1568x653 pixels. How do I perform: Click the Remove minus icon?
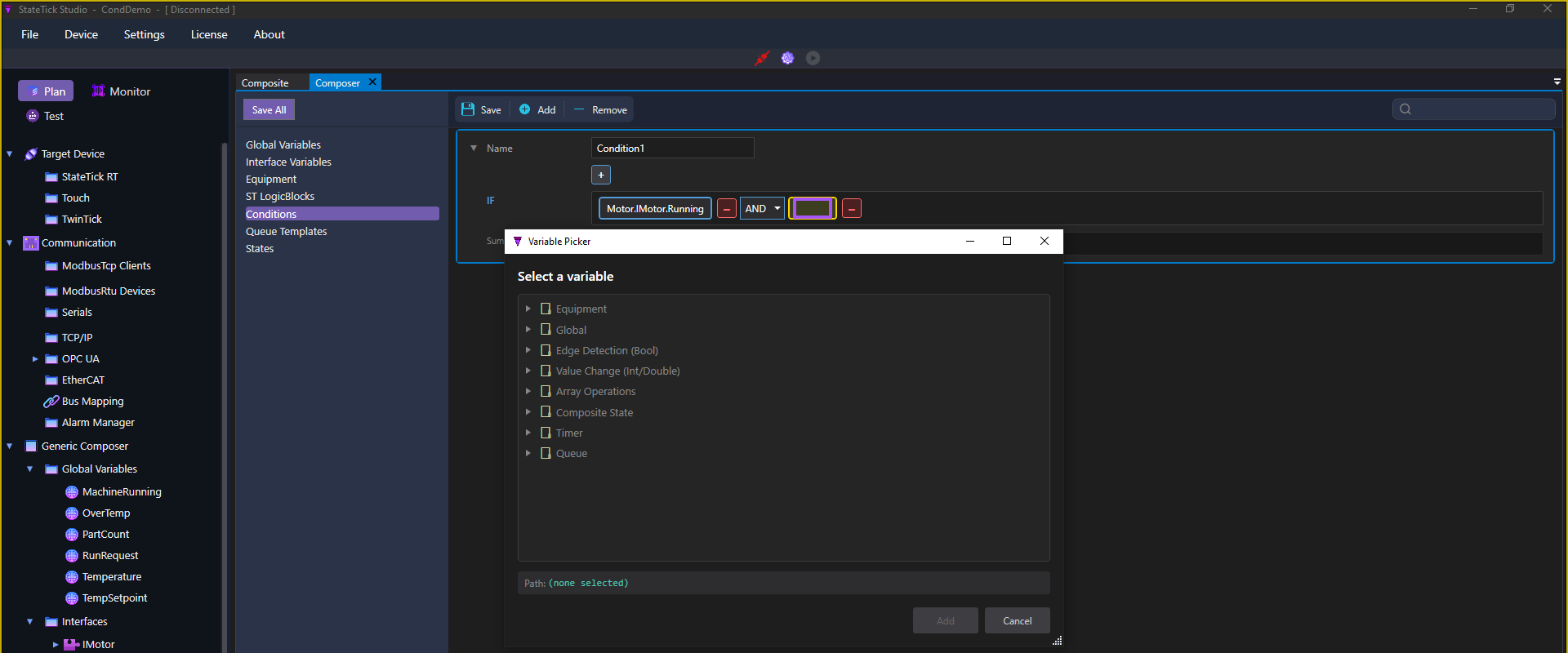pyautogui.click(x=579, y=109)
